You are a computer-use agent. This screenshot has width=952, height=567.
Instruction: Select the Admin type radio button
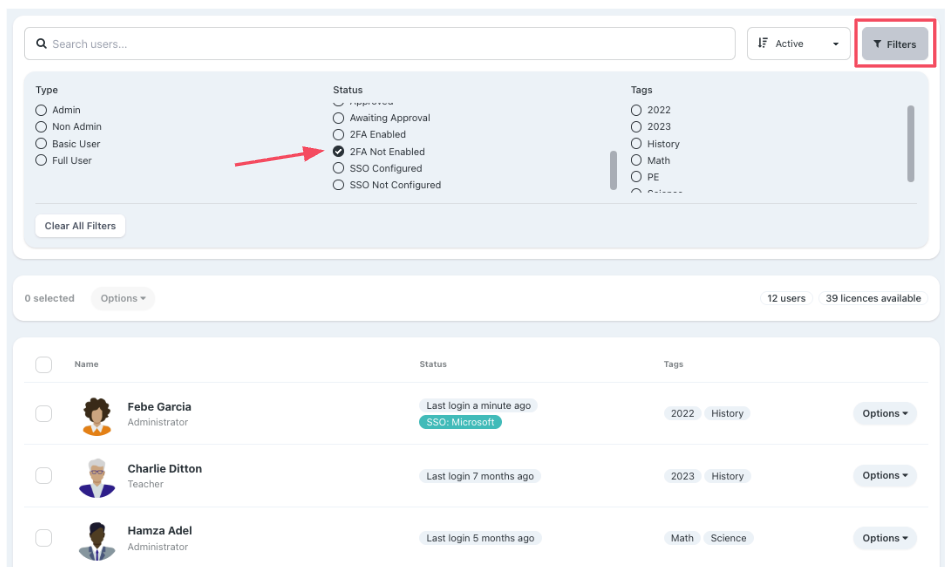42,110
